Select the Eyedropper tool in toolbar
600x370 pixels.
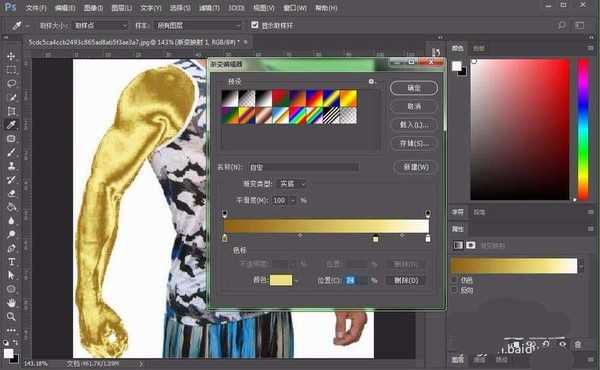(11, 125)
